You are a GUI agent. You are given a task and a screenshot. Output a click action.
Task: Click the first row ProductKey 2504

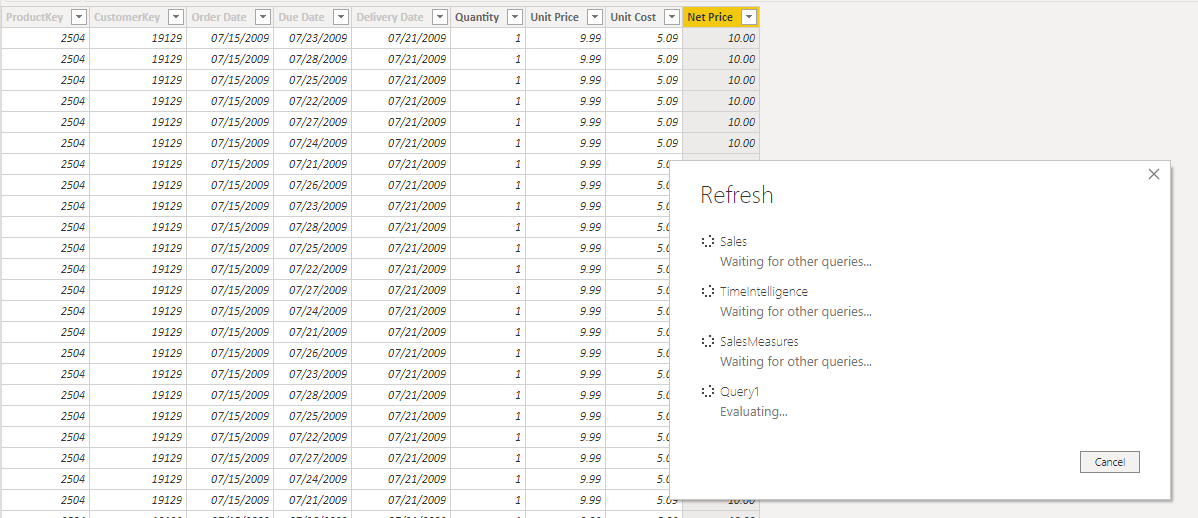(x=74, y=37)
